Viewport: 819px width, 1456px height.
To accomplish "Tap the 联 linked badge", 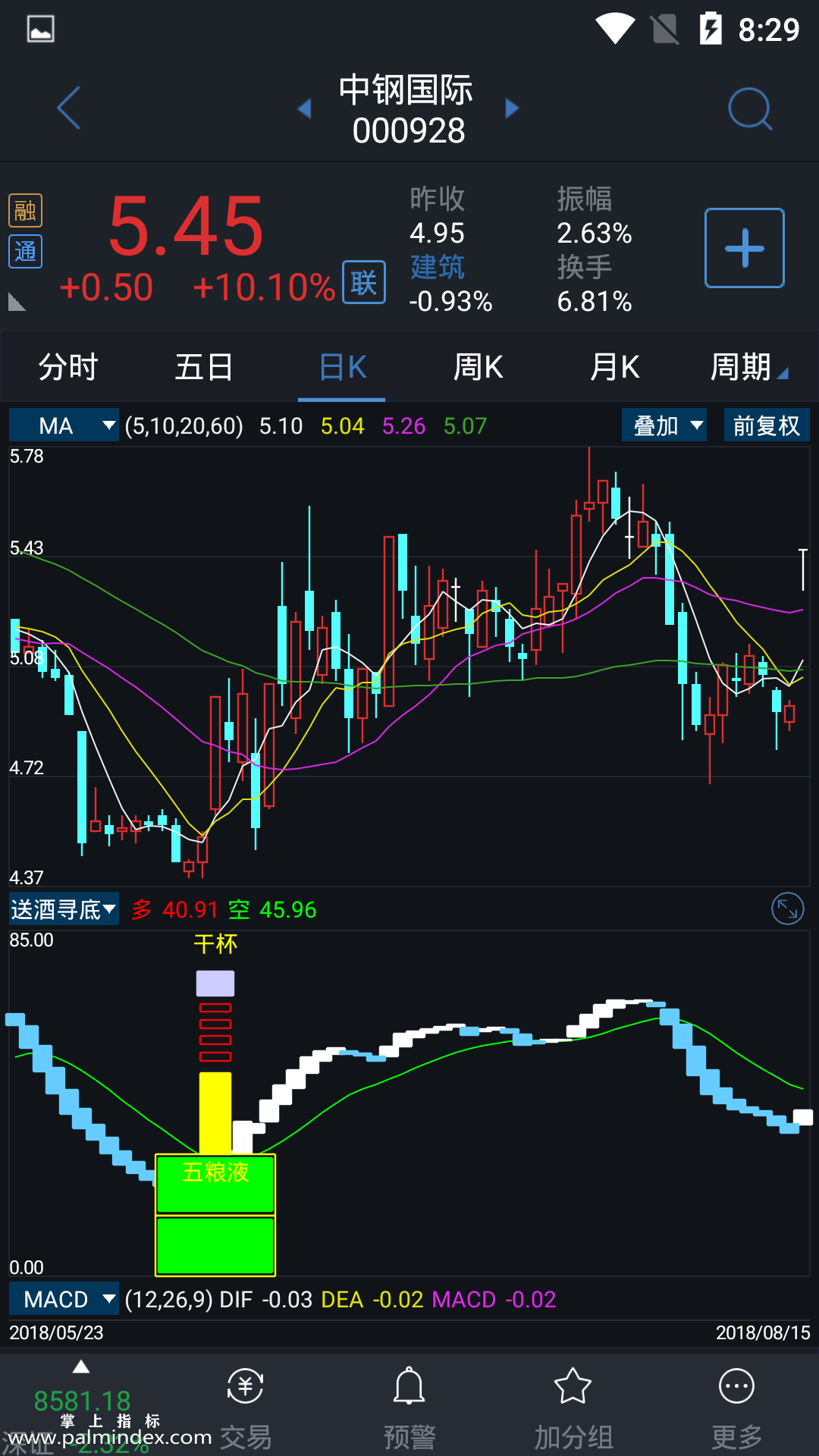I will (364, 283).
